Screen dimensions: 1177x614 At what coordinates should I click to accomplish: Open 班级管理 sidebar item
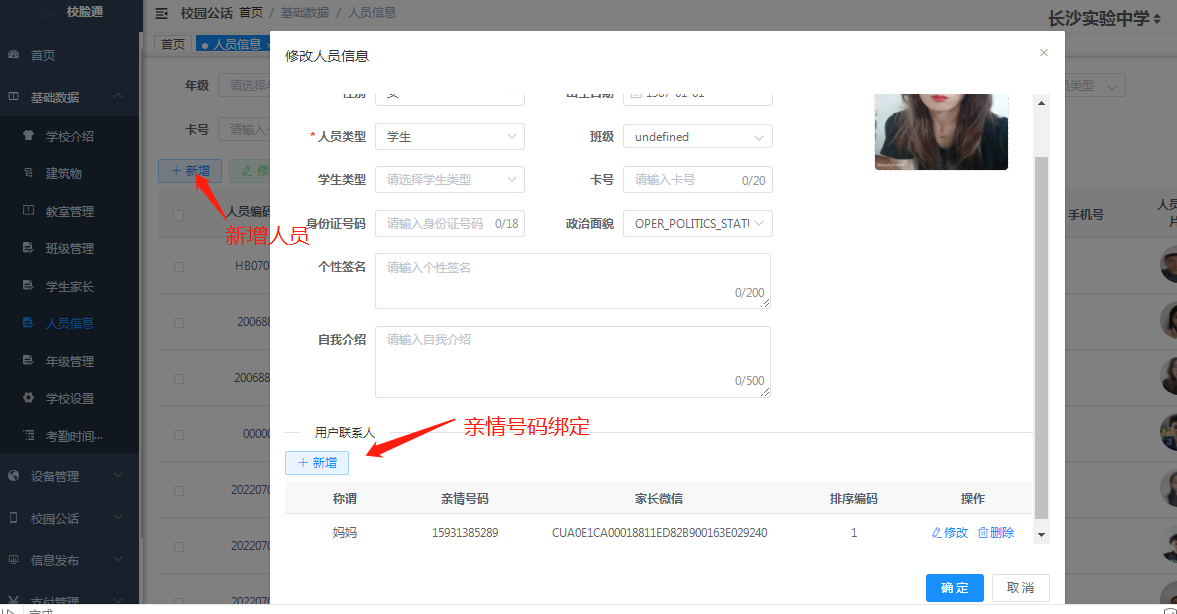click(69, 248)
